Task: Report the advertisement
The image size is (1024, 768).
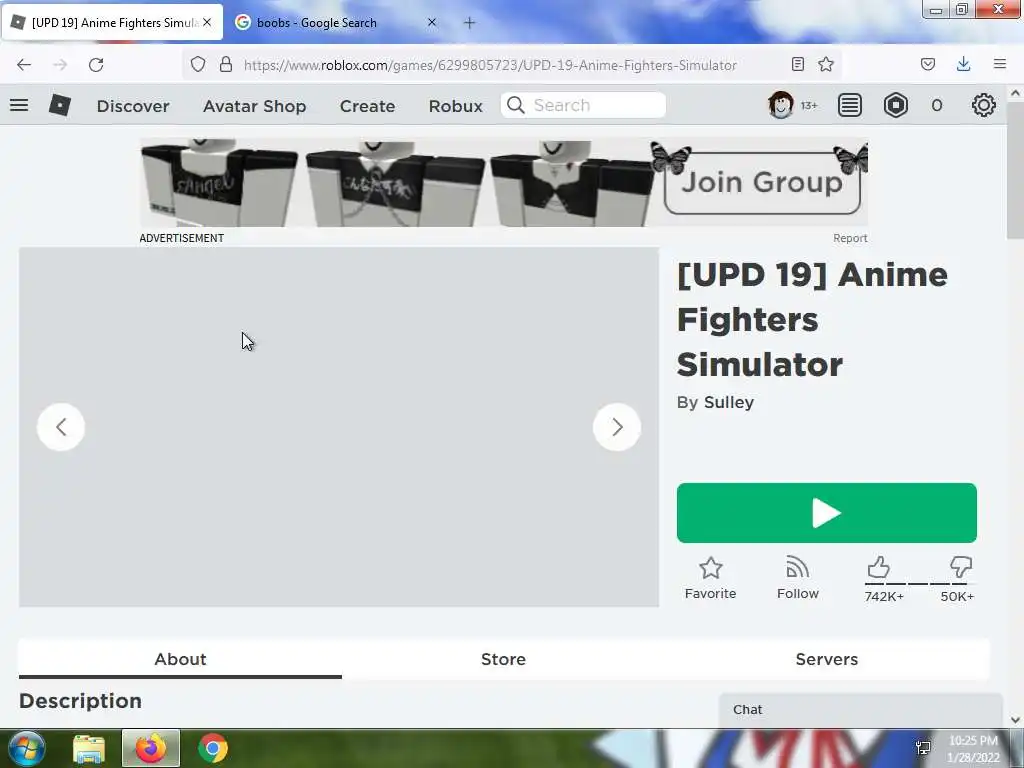Action: click(850, 238)
